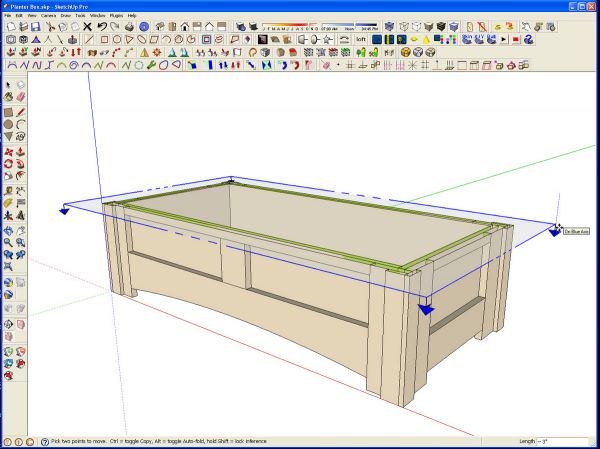Screen dimensions: 600x449
Task: Click the Undo arrow icon
Action: point(101,26)
